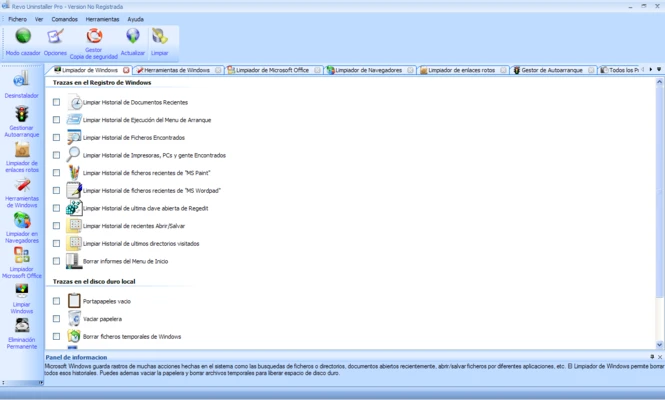Click the Menu de Arranque history icon
This screenshot has height=400, width=665.
(x=74, y=120)
